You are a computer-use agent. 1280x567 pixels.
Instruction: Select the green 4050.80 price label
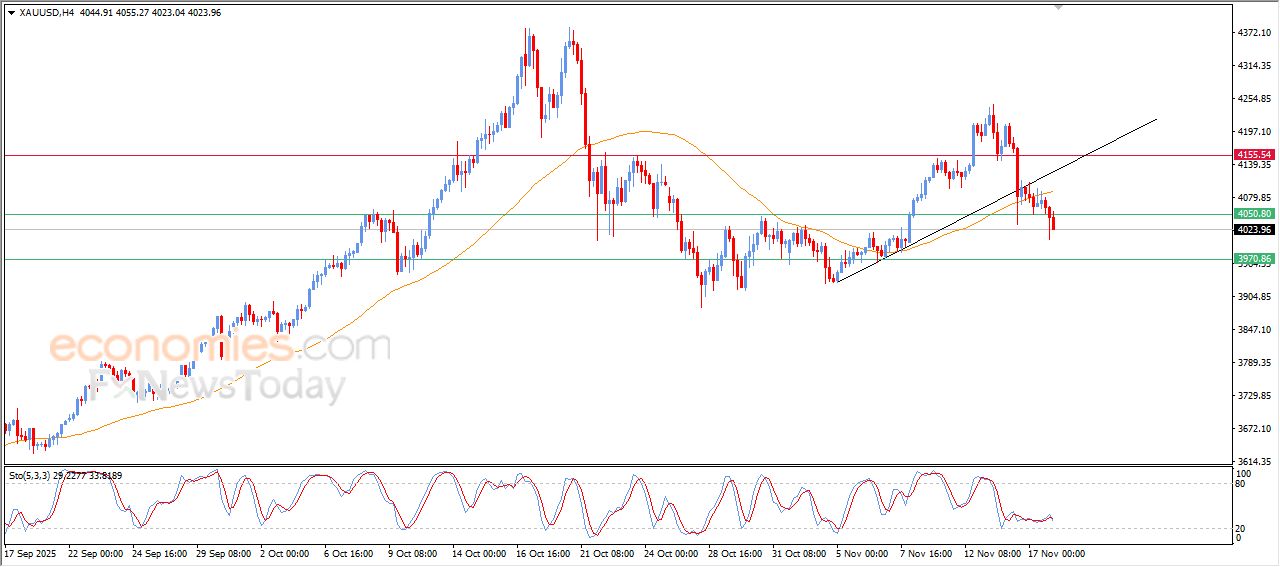1253,214
